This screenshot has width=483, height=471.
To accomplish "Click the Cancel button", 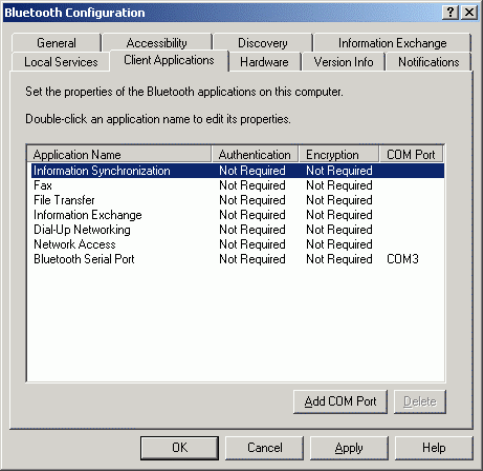I will click(x=265, y=448).
